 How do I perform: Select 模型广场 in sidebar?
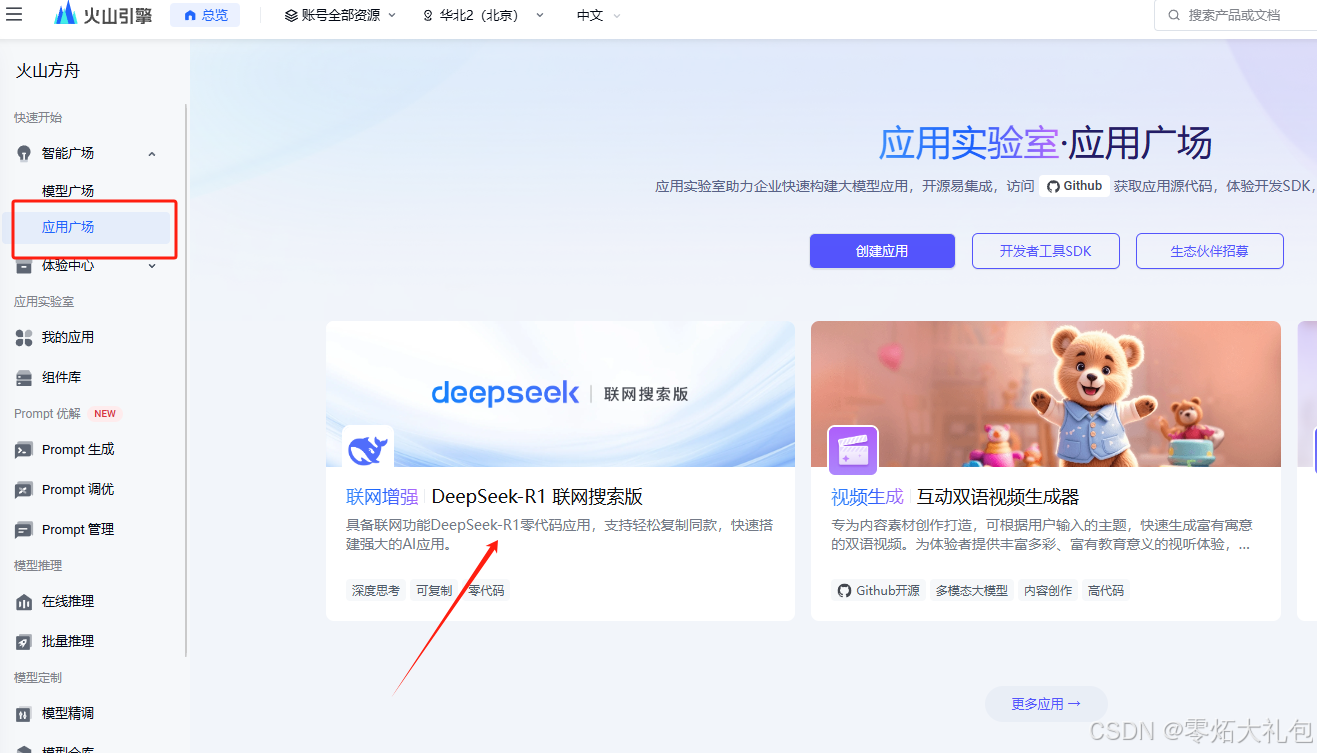pyautogui.click(x=68, y=191)
